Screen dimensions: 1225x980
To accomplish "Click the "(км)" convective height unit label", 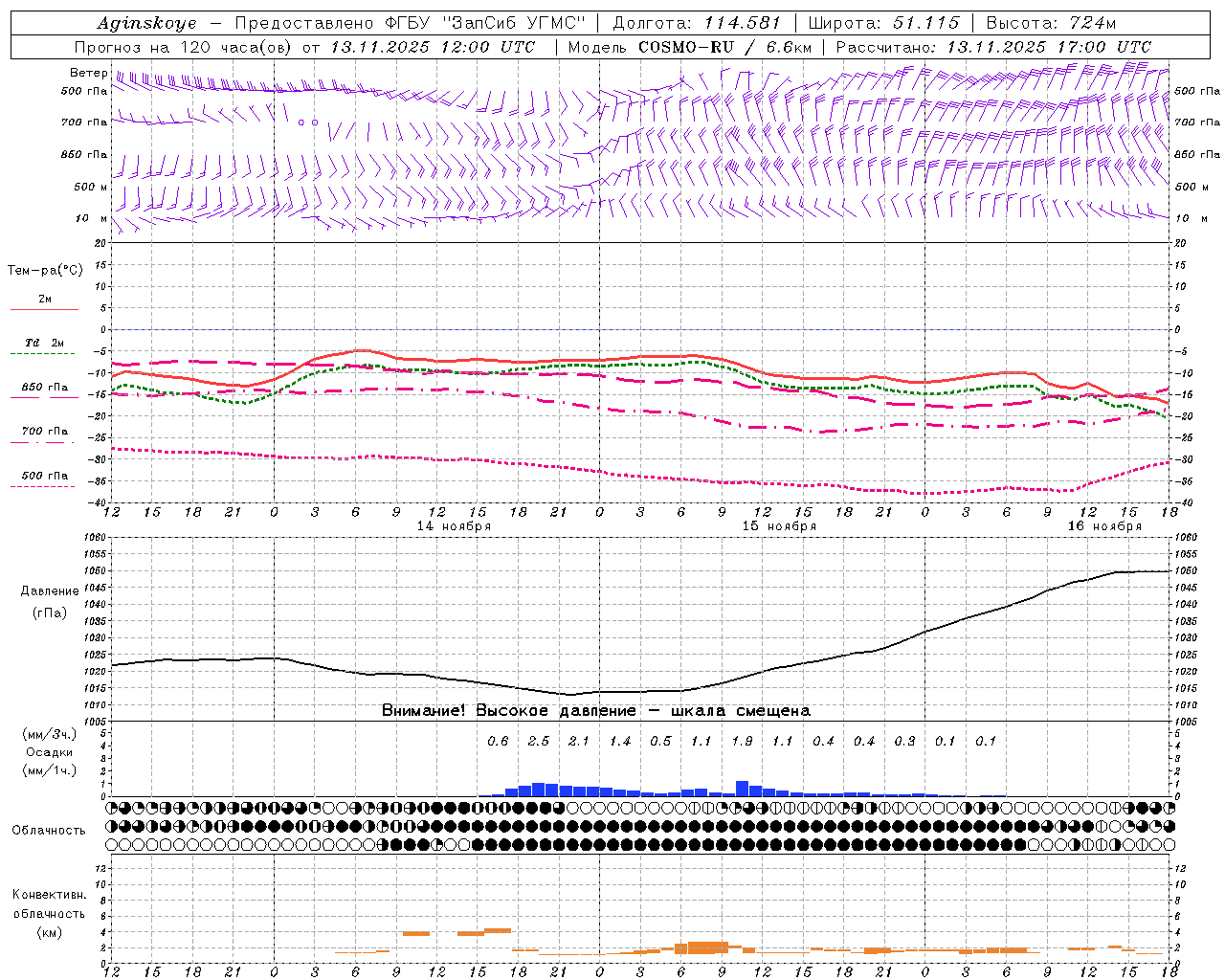I will point(50,931).
